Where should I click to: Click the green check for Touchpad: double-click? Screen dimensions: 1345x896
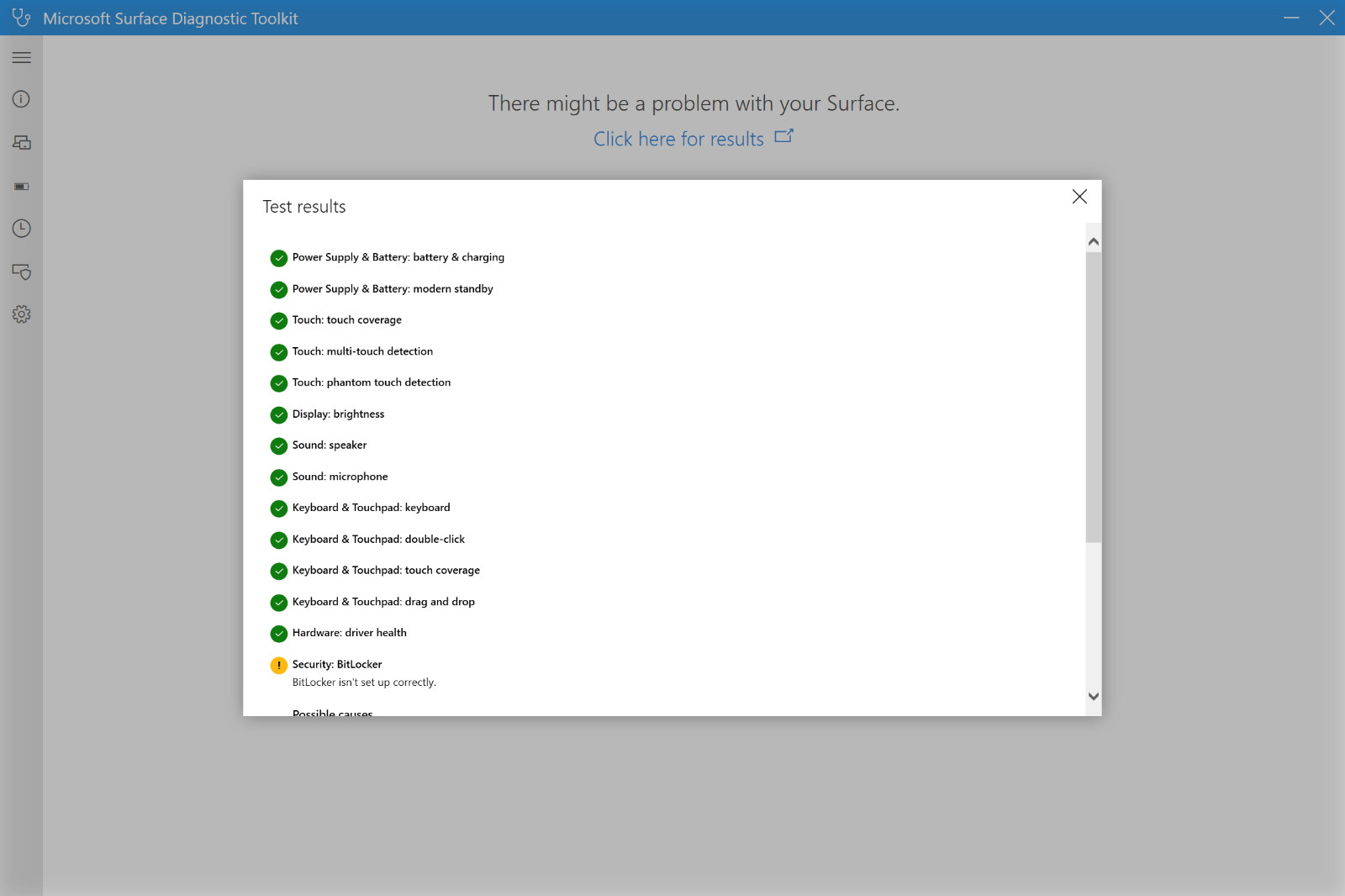click(279, 540)
